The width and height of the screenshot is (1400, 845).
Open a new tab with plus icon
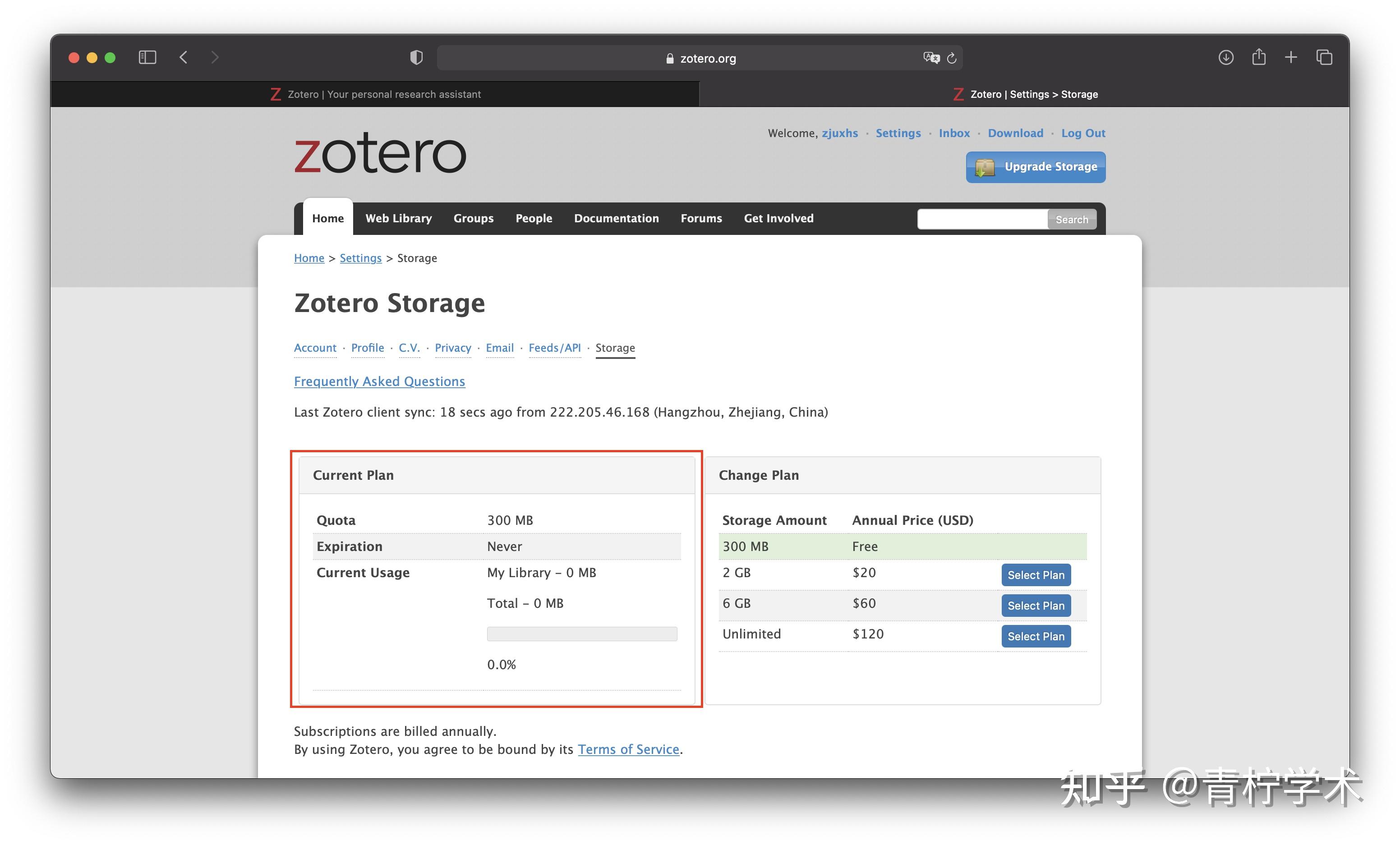(1291, 57)
